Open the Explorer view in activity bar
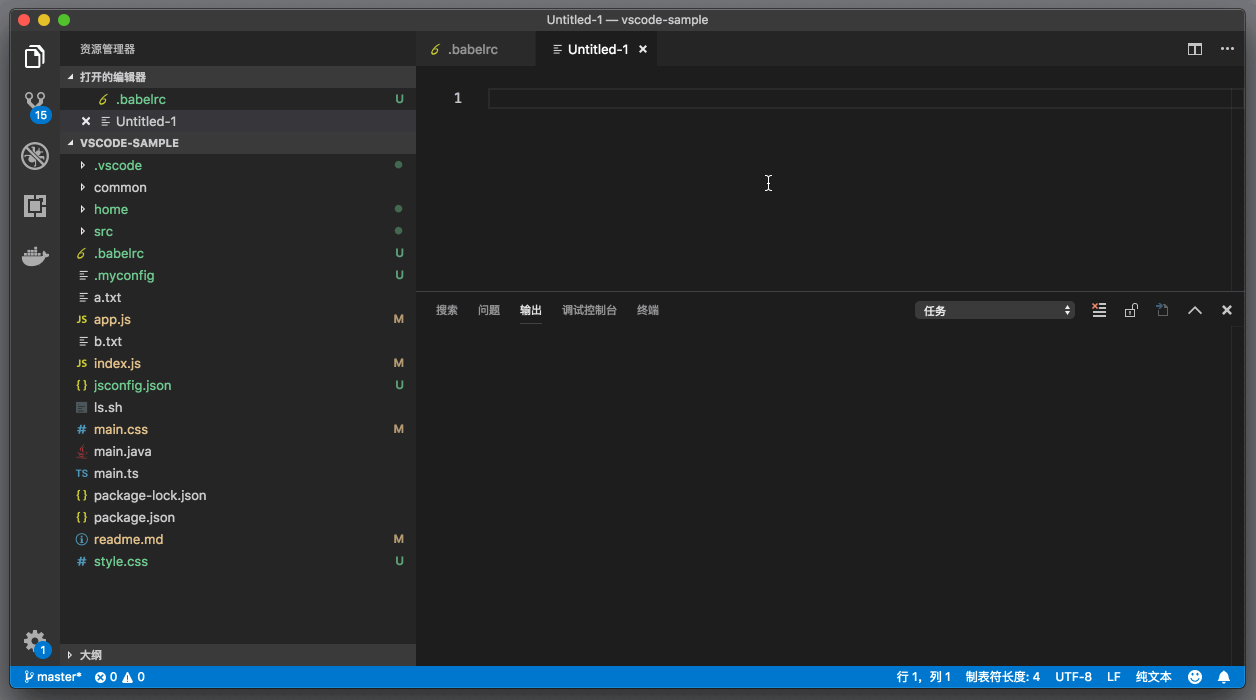Screen dimensions: 1256x700 pyautogui.click(x=35, y=57)
